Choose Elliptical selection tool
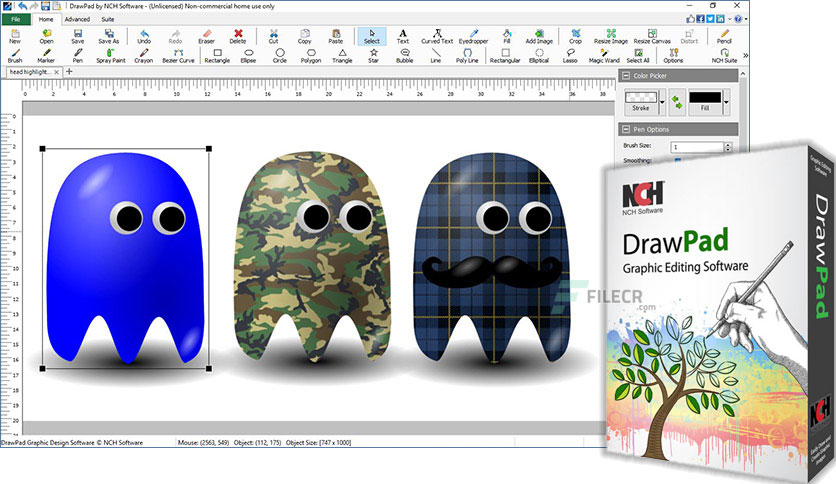This screenshot has width=836, height=484. 539,56
